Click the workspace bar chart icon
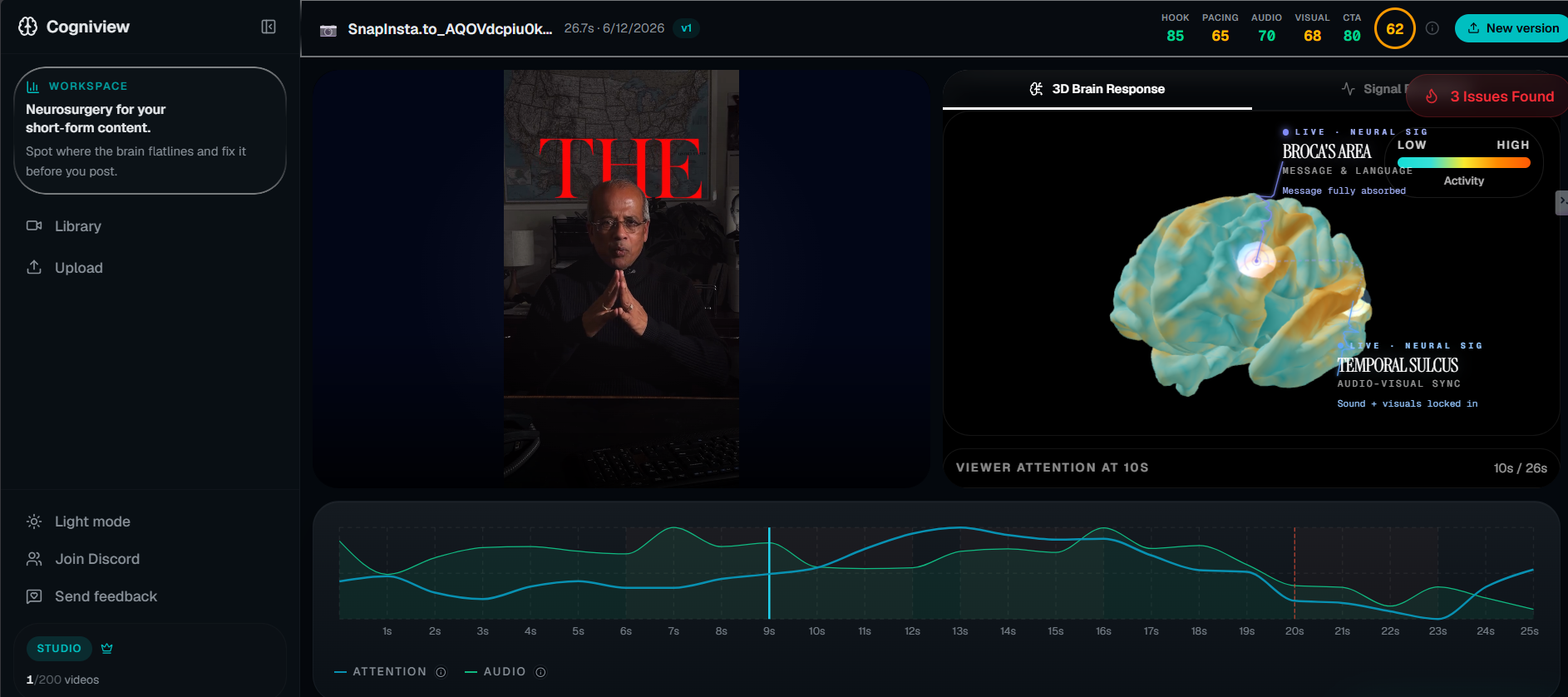This screenshot has width=1568, height=697. click(x=32, y=87)
